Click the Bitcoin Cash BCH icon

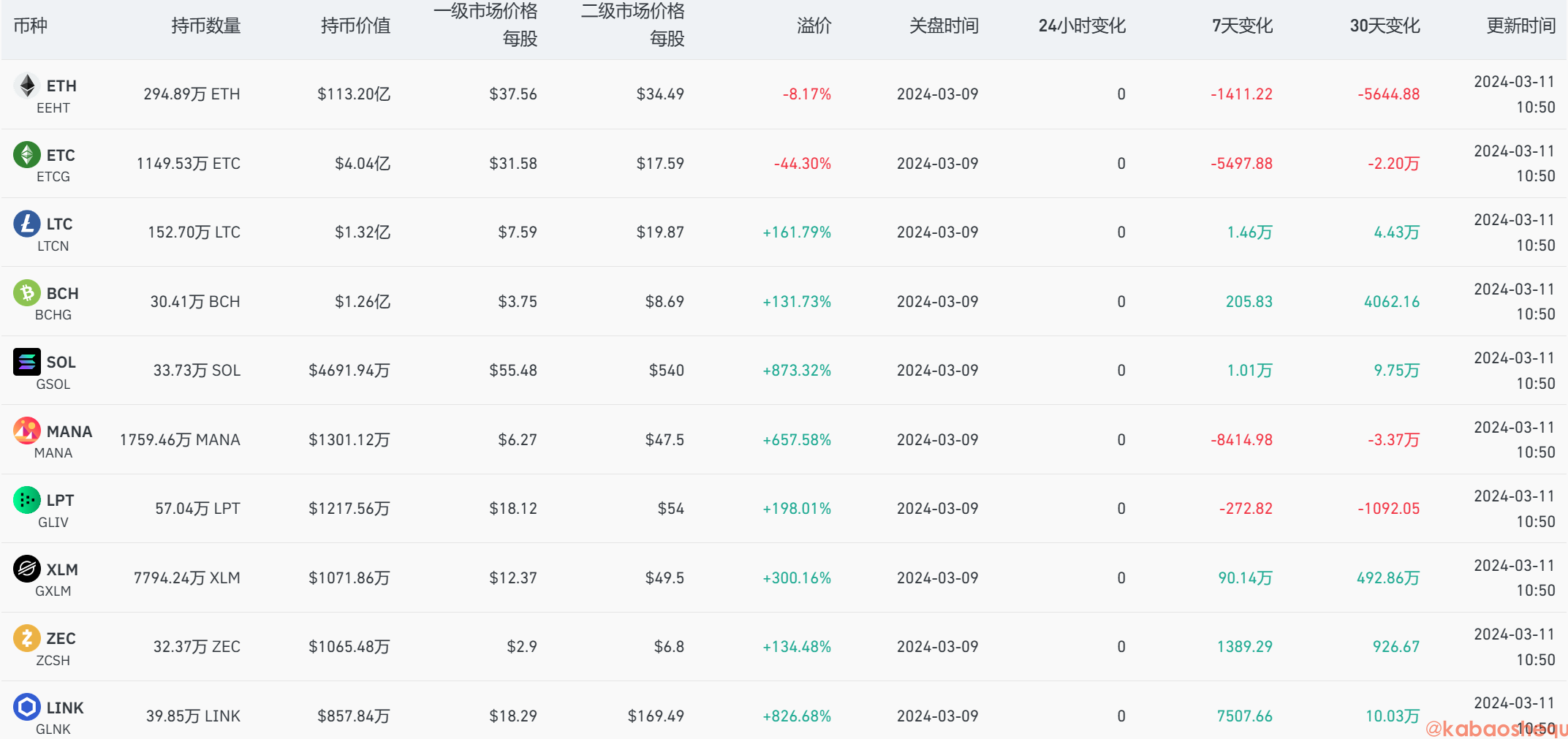point(27,293)
